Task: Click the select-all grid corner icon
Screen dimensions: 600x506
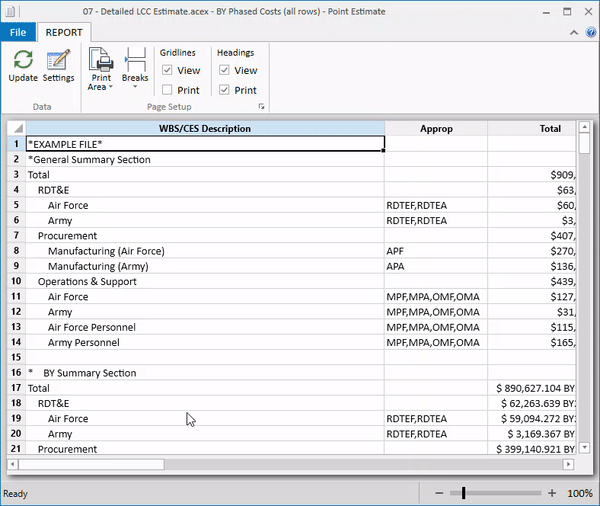Action: point(15,129)
